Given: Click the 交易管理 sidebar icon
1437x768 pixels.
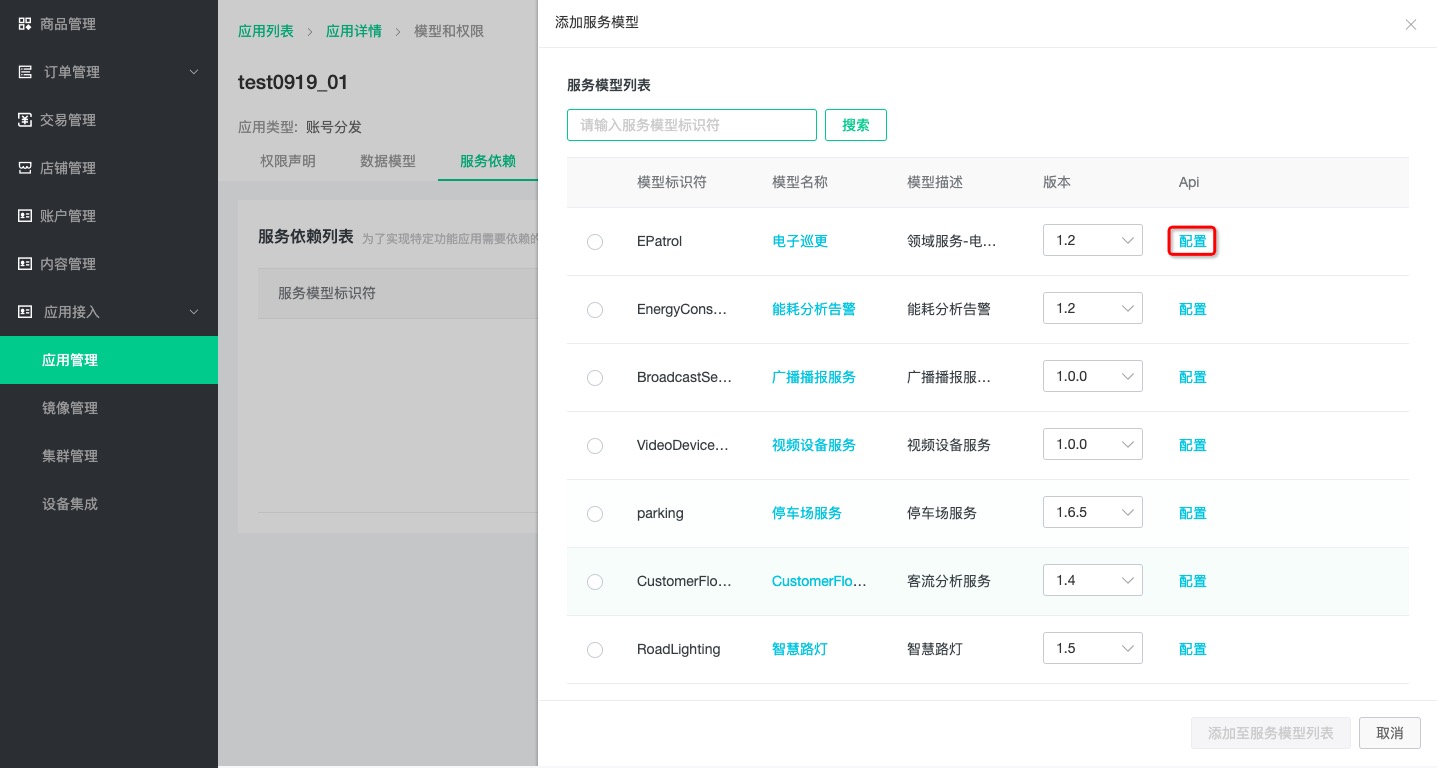Looking at the screenshot, I should 25,120.
